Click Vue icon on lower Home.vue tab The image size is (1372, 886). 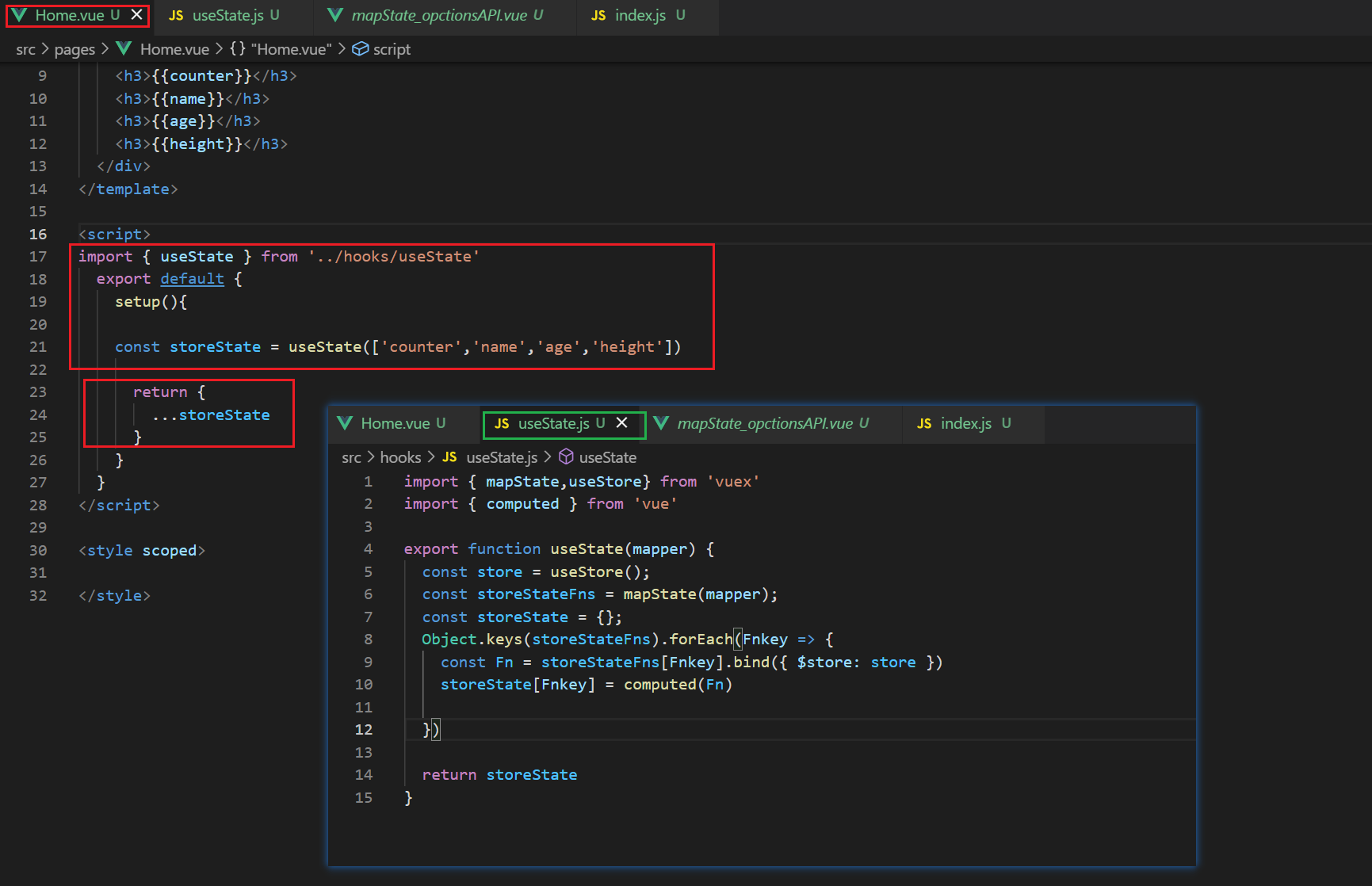[x=345, y=423]
